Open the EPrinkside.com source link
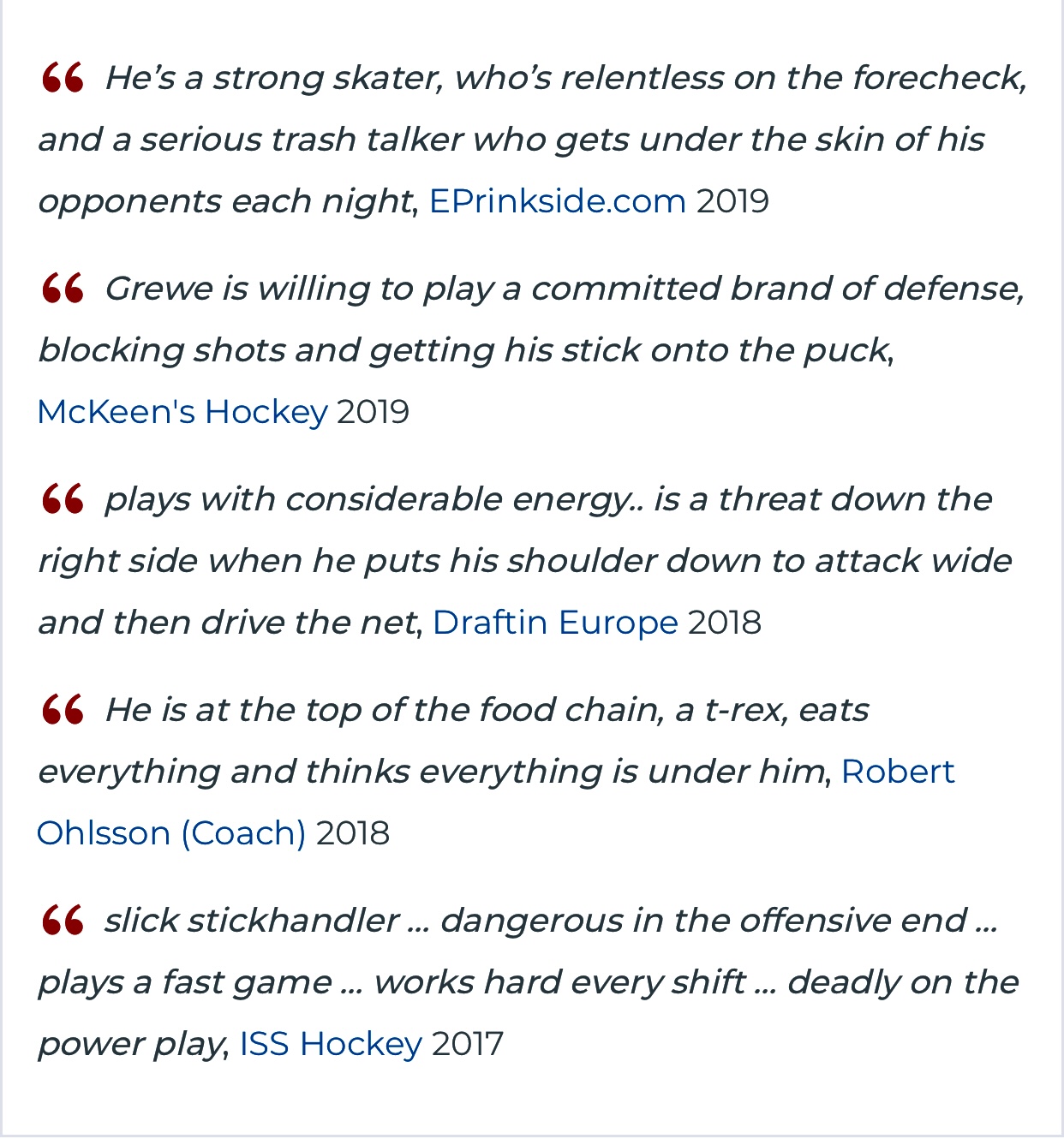This screenshot has width=1064, height=1139. pyautogui.click(x=558, y=201)
